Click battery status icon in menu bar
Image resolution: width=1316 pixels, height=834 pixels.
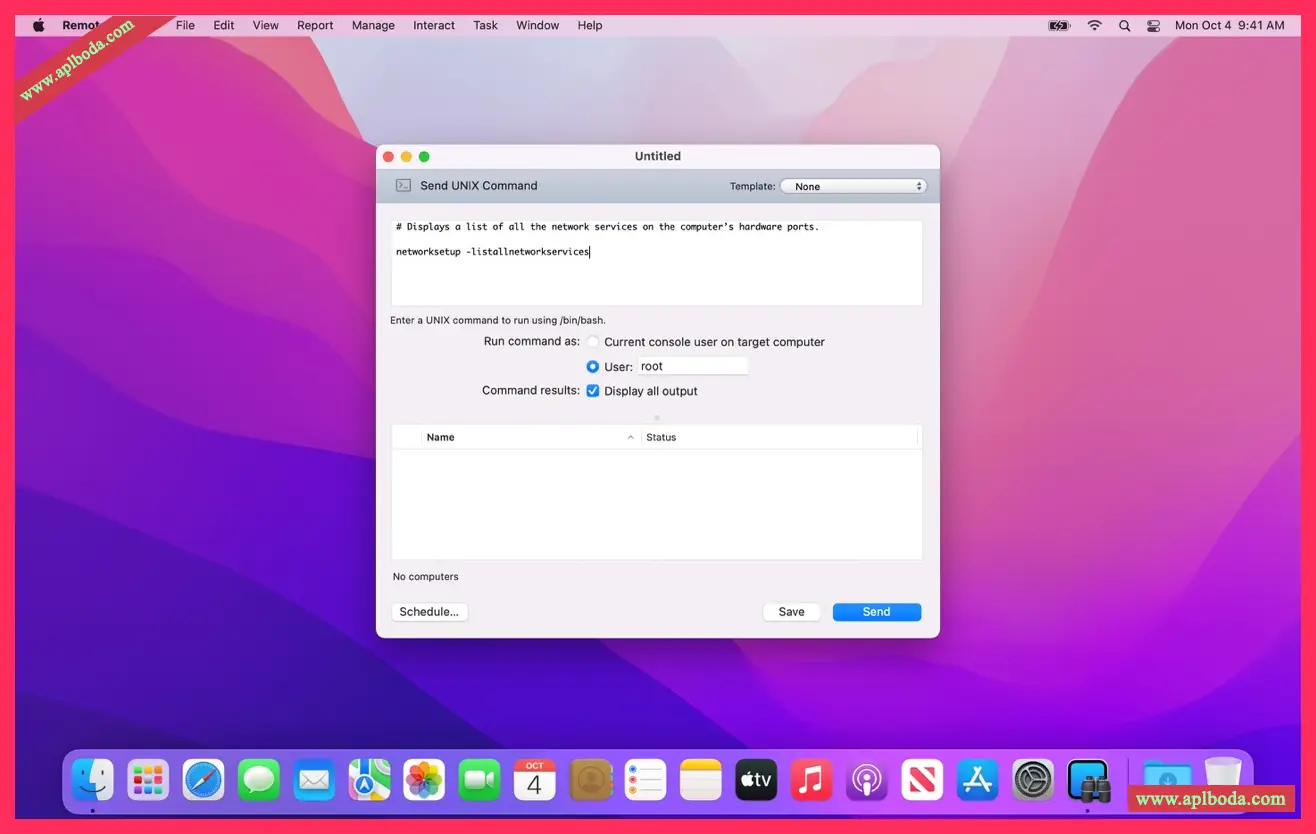click(1059, 25)
